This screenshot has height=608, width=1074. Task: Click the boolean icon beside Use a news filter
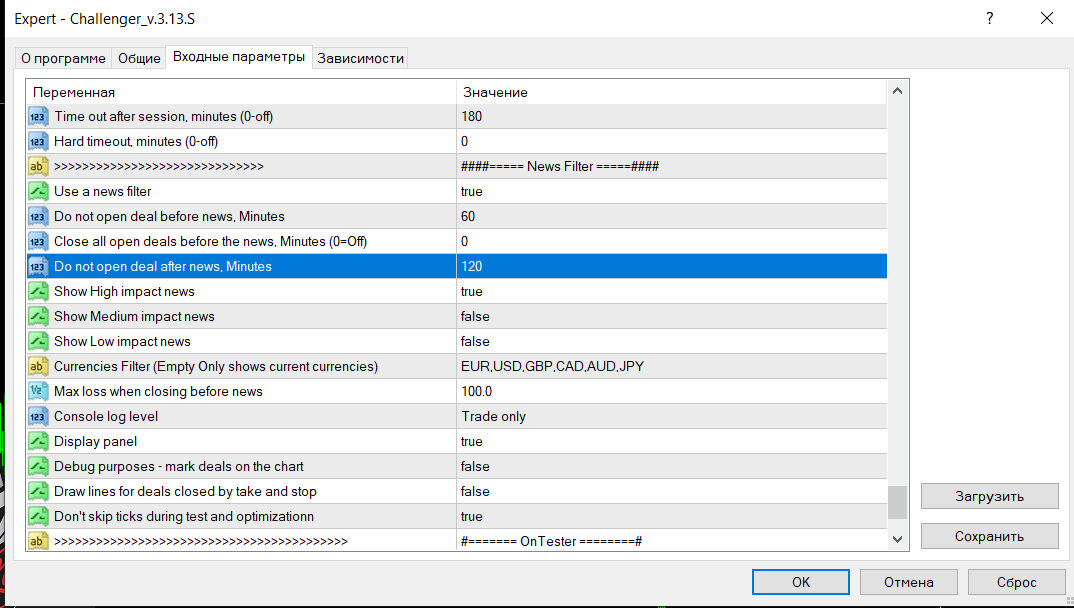coord(38,191)
